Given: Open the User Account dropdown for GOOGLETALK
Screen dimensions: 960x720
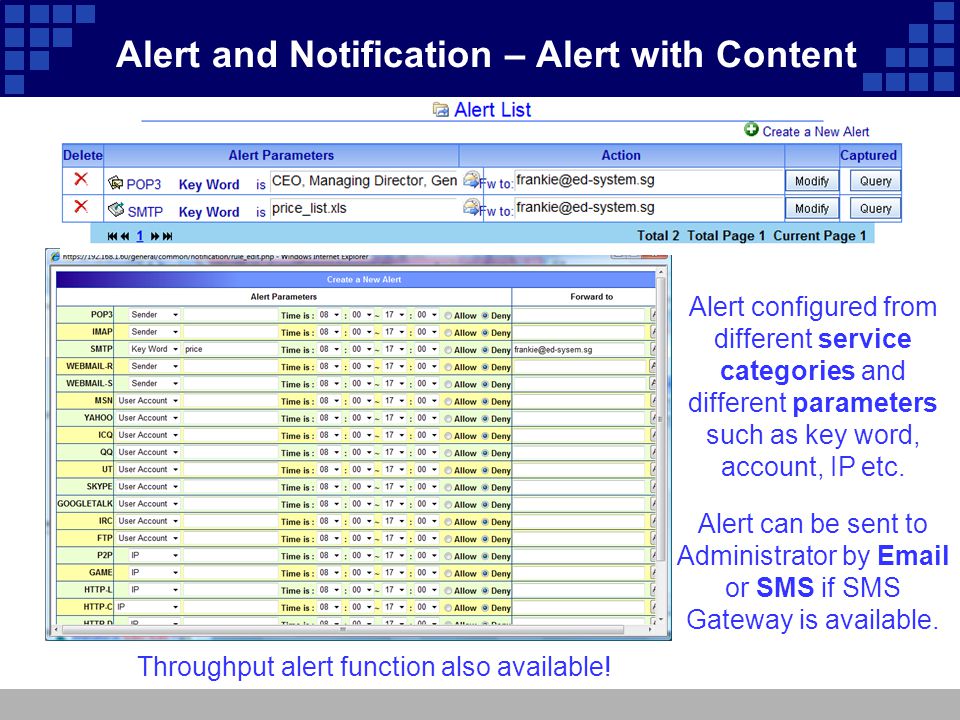Looking at the screenshot, I should click(x=148, y=503).
